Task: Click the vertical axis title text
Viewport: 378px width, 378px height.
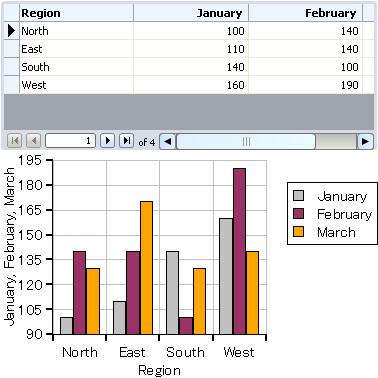Action: coord(10,247)
